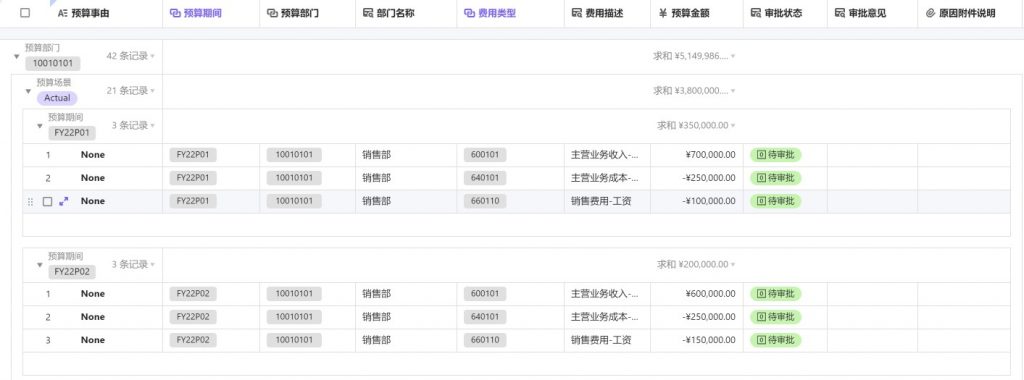Image resolution: width=1024 pixels, height=380 pixels.
Task: Click the link icon in 预算期间 header
Action: pyautogui.click(x=175, y=13)
